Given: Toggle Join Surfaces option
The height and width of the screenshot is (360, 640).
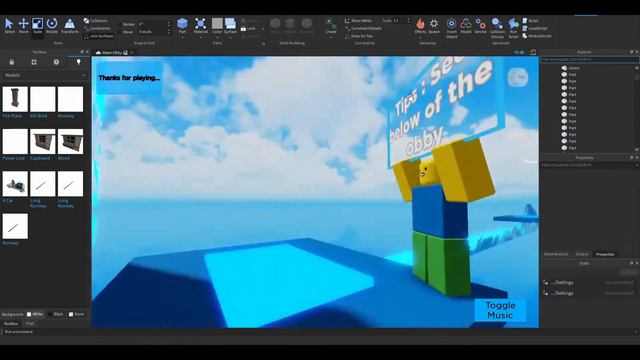Looking at the screenshot, I should pyautogui.click(x=98, y=36).
